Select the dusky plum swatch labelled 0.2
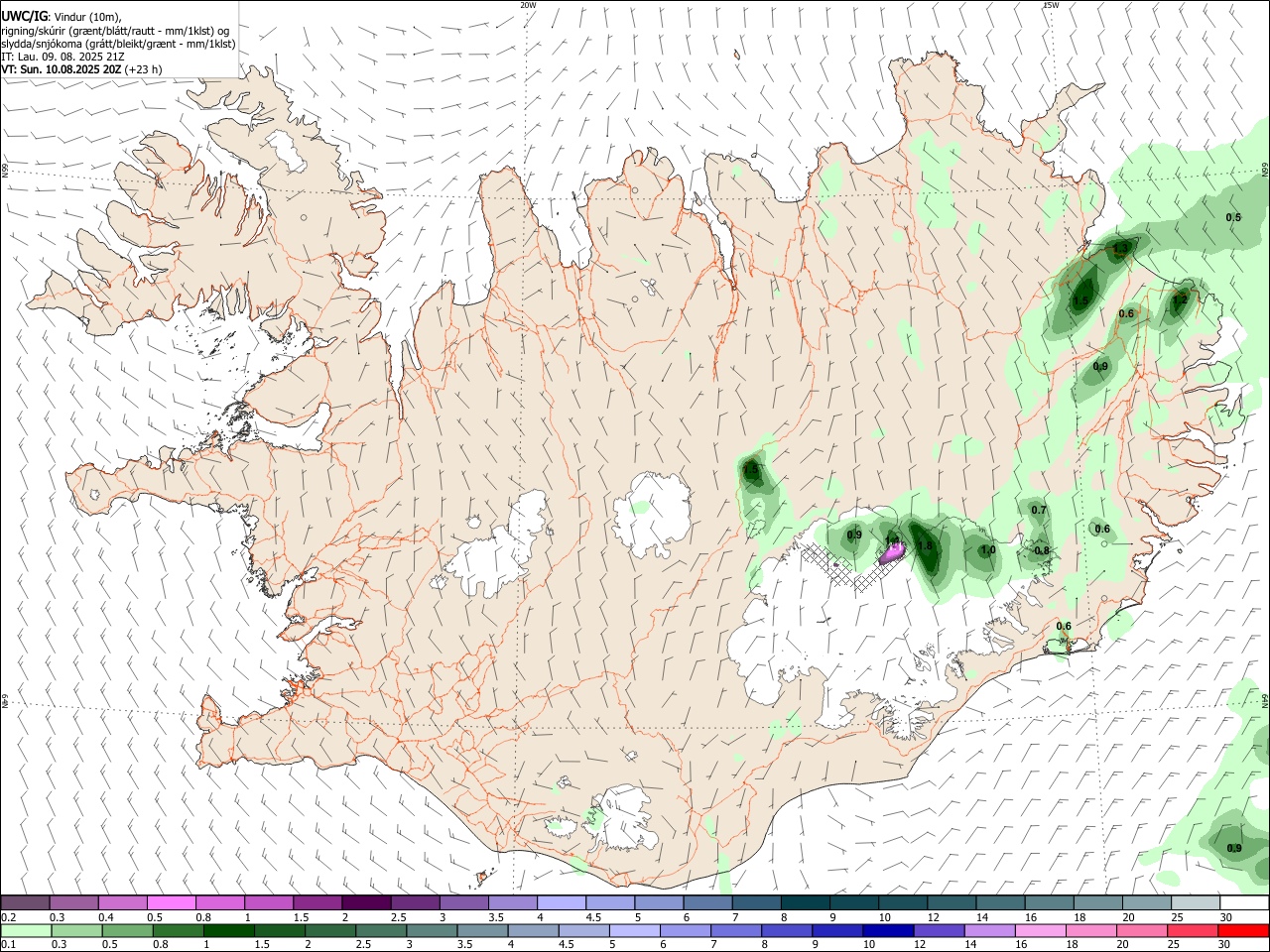The image size is (1270, 952). point(25,902)
